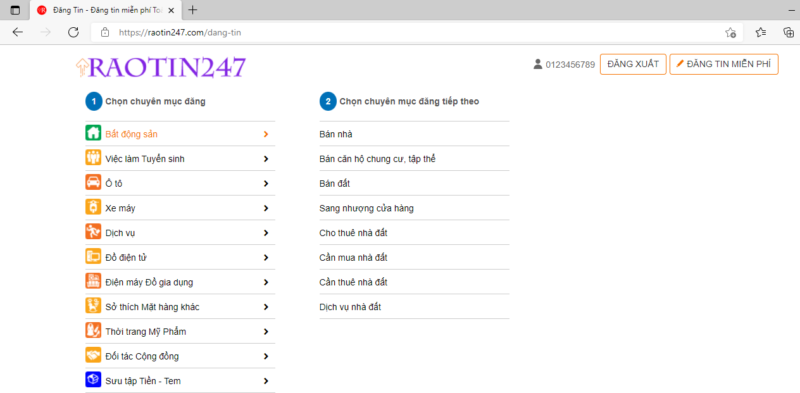The image size is (800, 393).
Task: Click the green house Bất động sản icon
Action: (x=93, y=134)
